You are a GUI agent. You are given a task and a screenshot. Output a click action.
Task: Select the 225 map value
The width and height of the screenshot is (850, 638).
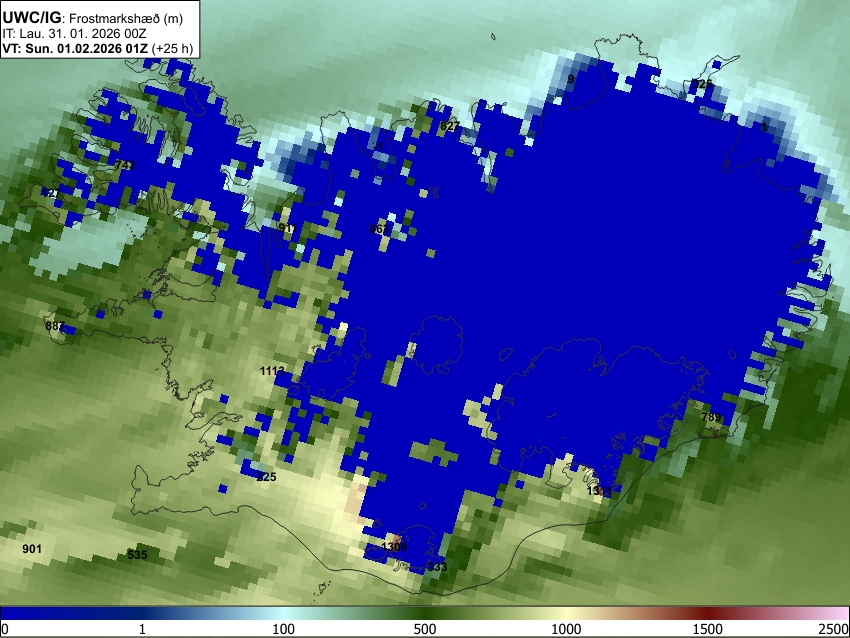266,477
